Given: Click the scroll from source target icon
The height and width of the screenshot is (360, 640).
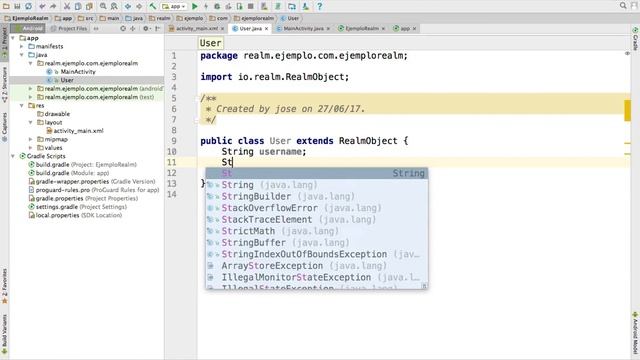Looking at the screenshot, I should [123, 28].
